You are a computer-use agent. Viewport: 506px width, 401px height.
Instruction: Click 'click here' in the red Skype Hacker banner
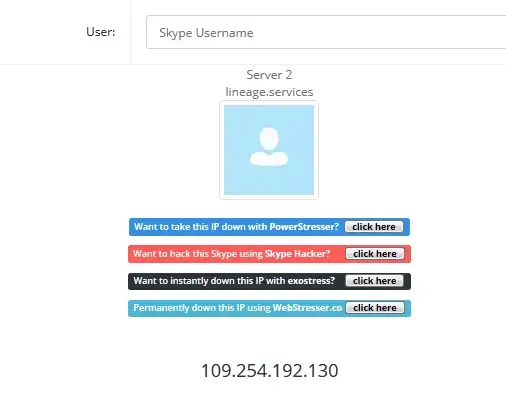point(375,254)
